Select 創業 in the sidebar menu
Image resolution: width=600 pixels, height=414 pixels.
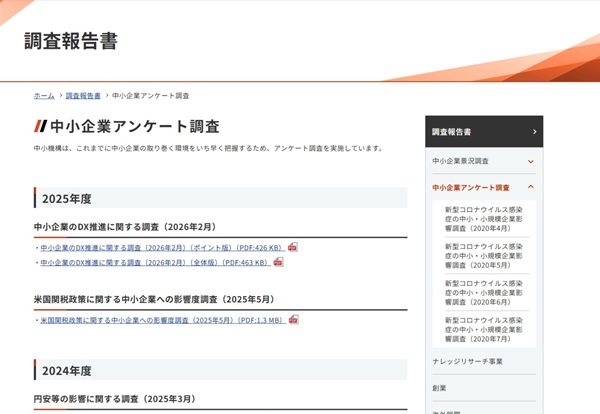click(440, 388)
